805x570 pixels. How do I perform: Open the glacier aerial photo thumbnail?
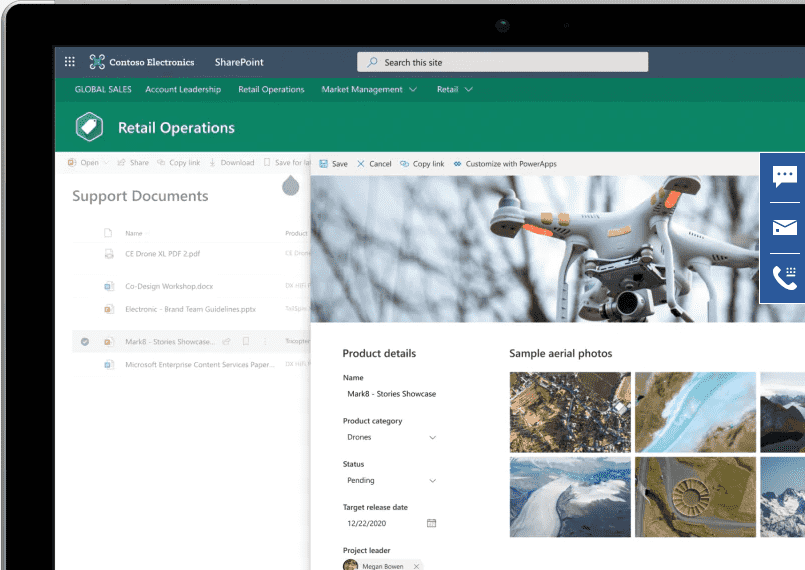(570, 497)
